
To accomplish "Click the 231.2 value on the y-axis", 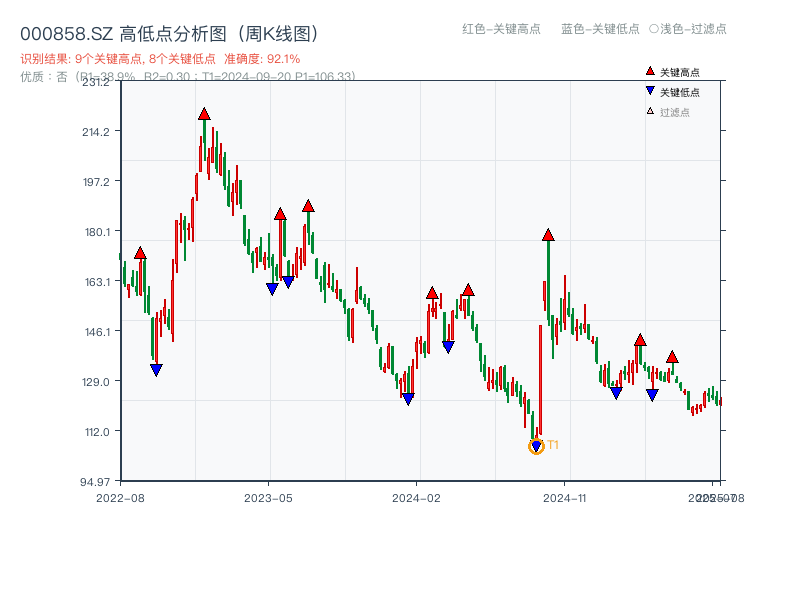I will [96, 84].
